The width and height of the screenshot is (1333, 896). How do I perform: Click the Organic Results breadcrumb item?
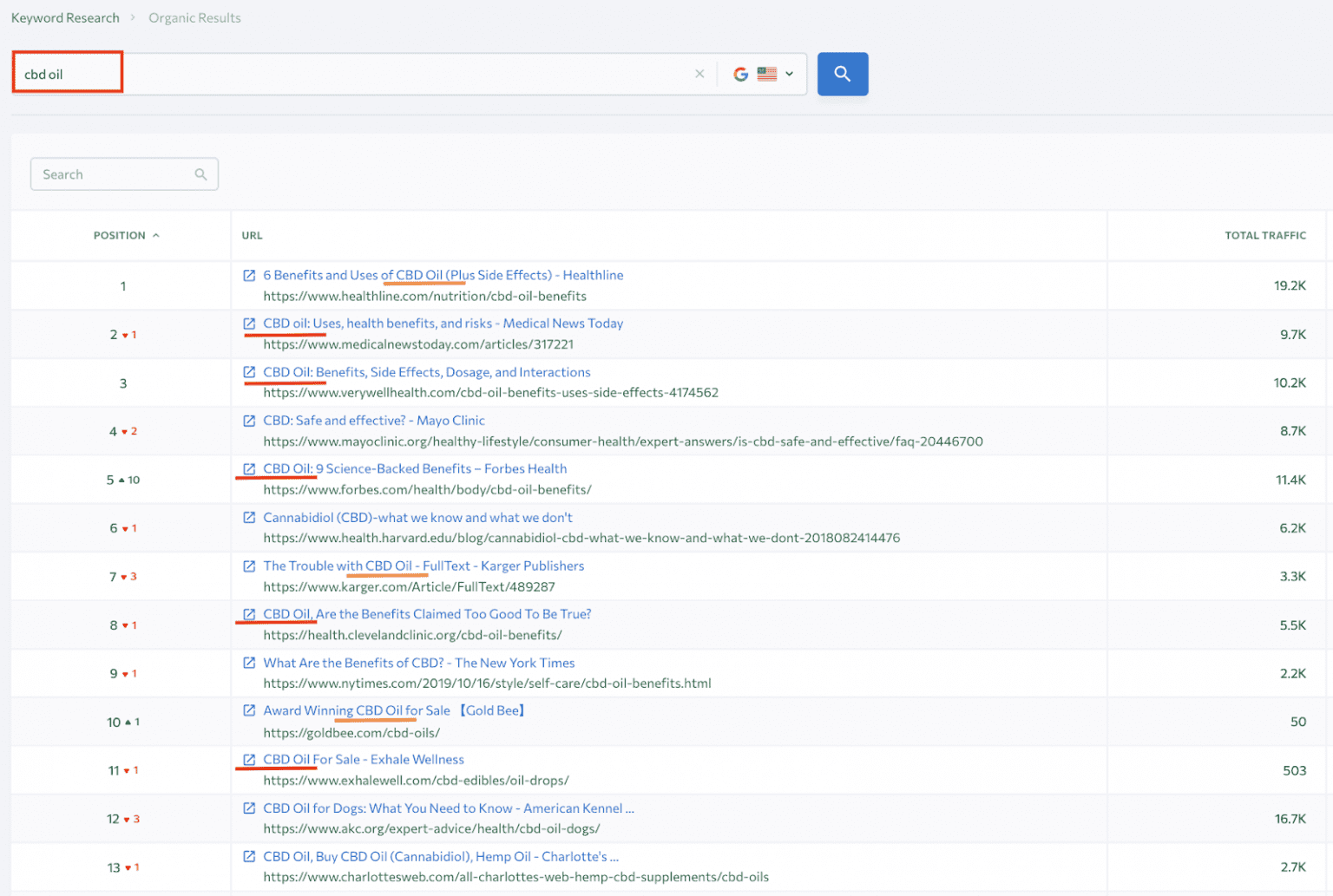point(194,17)
